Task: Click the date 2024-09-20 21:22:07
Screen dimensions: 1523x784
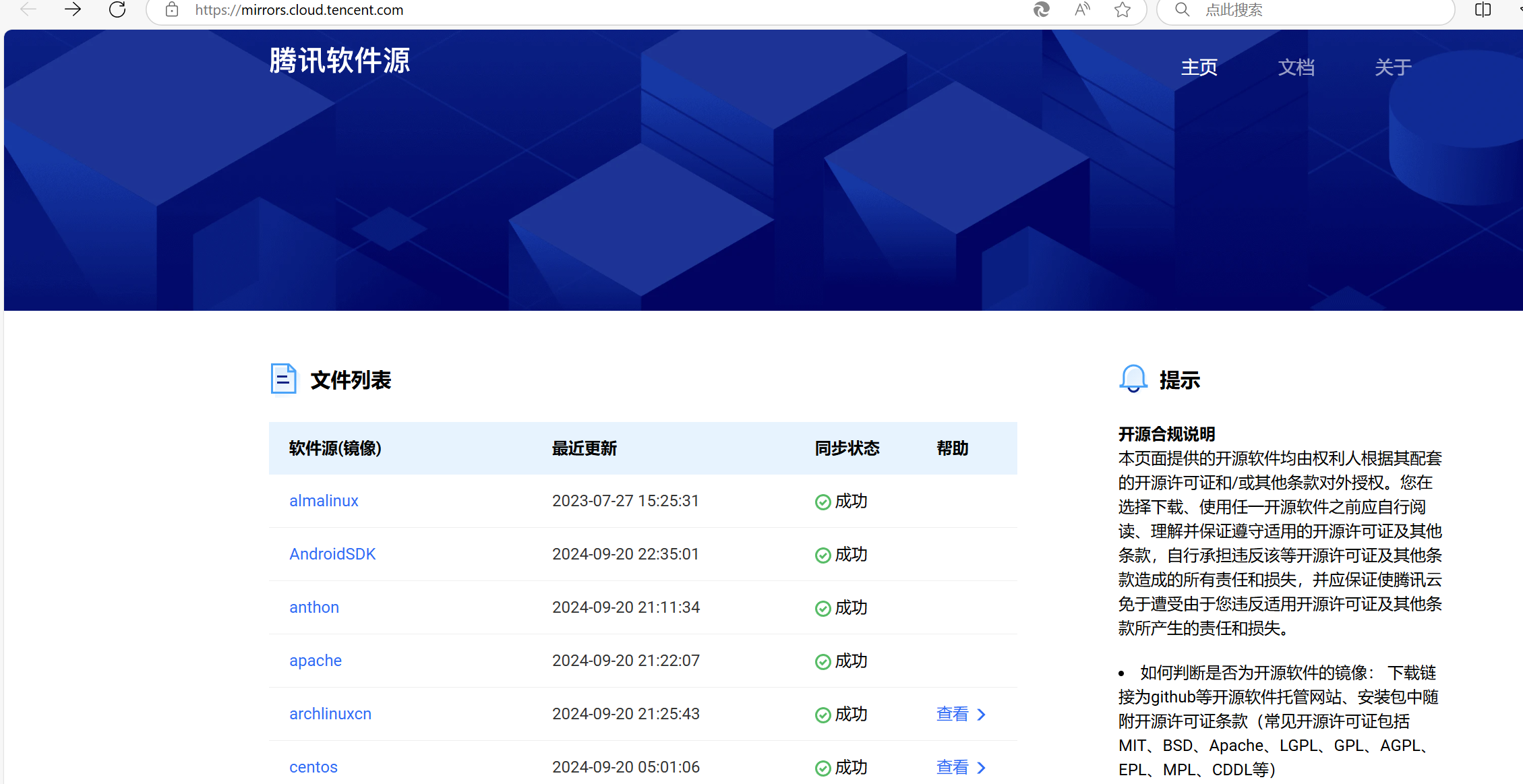Action: click(x=626, y=661)
